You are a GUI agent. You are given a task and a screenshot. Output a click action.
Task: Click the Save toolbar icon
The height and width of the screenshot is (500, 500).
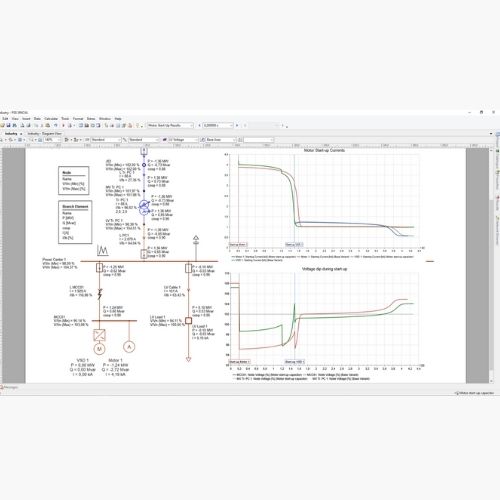coord(8,125)
